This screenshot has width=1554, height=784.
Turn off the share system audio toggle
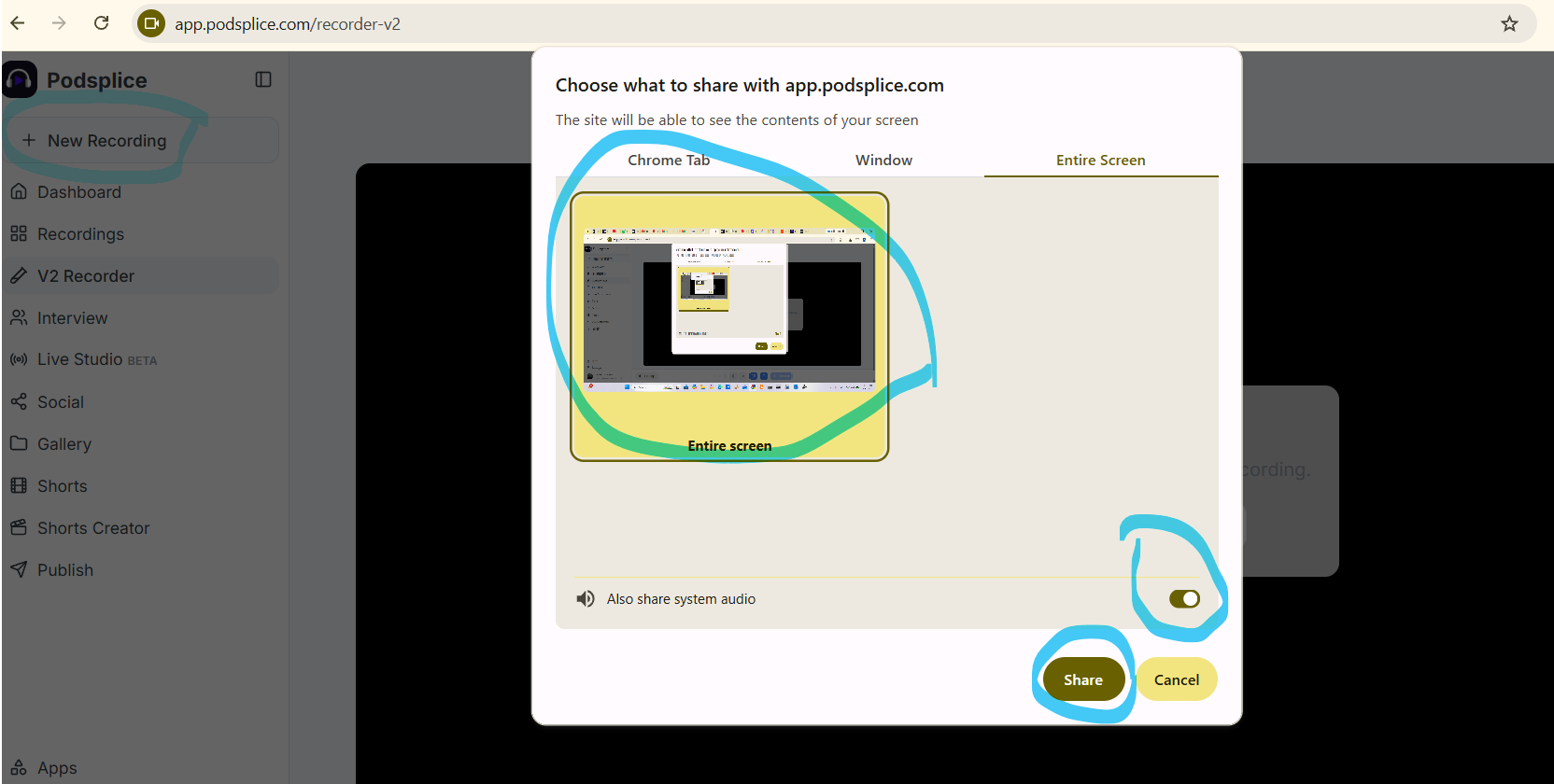[1184, 598]
